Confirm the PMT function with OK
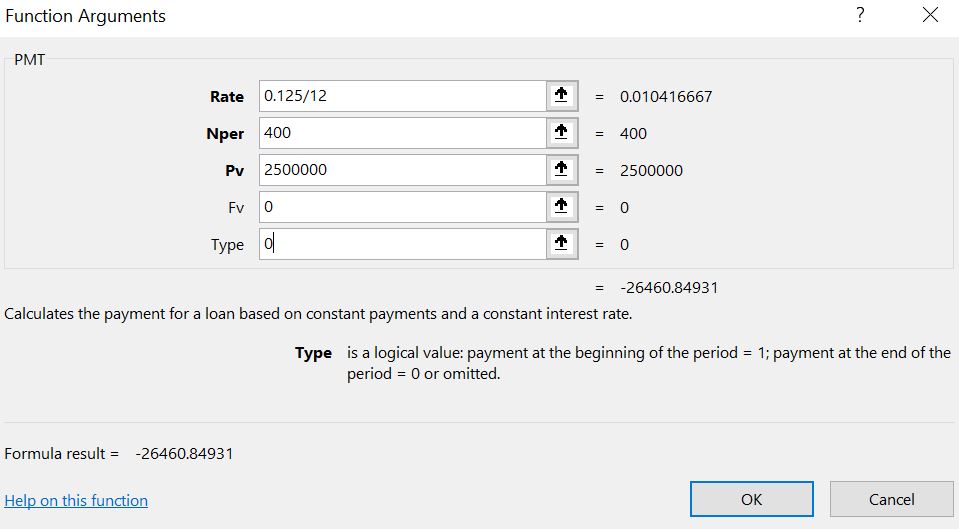Screen dimensions: 959x529 point(752,499)
